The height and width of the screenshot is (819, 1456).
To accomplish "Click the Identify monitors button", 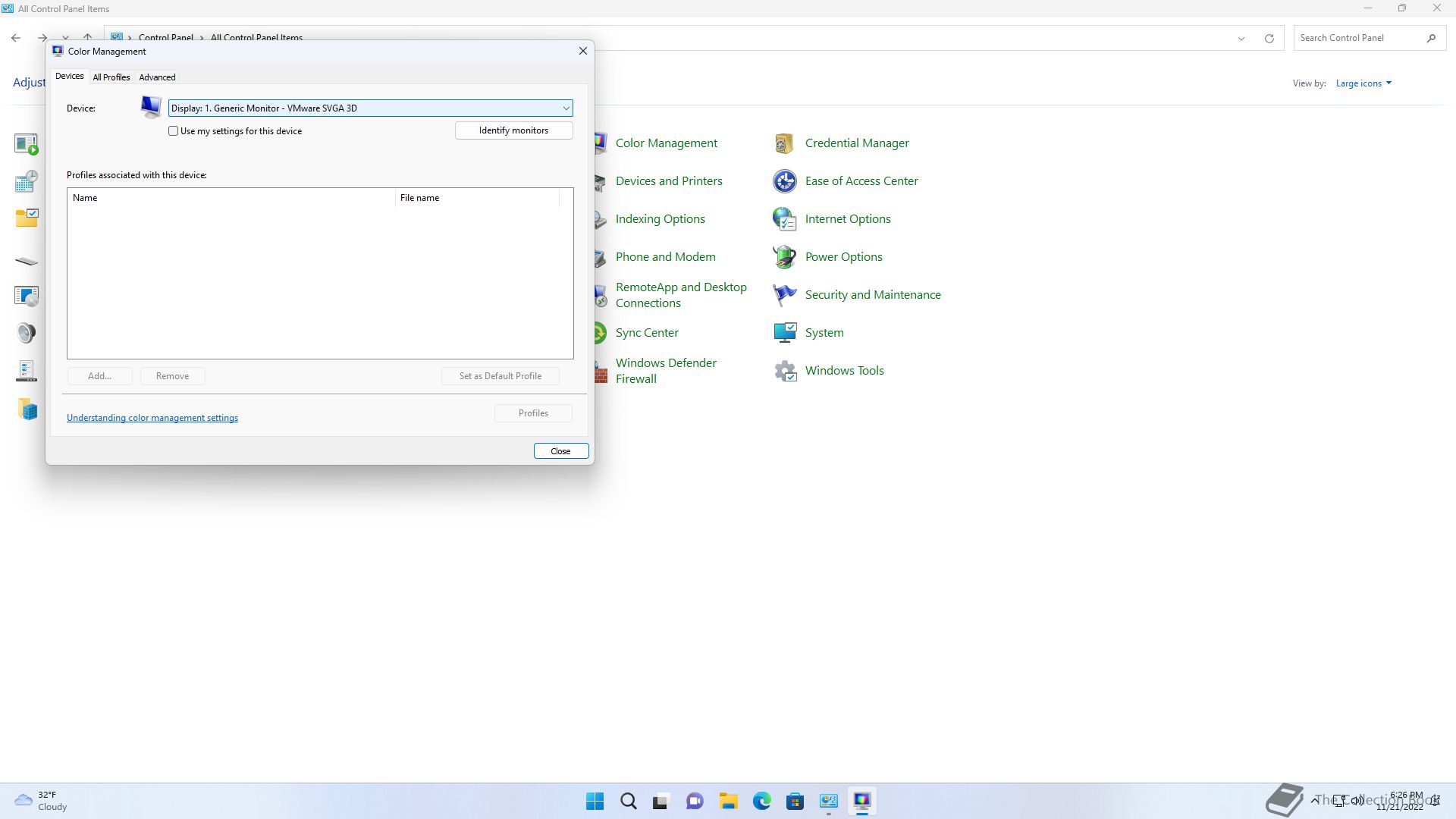I will click(513, 130).
